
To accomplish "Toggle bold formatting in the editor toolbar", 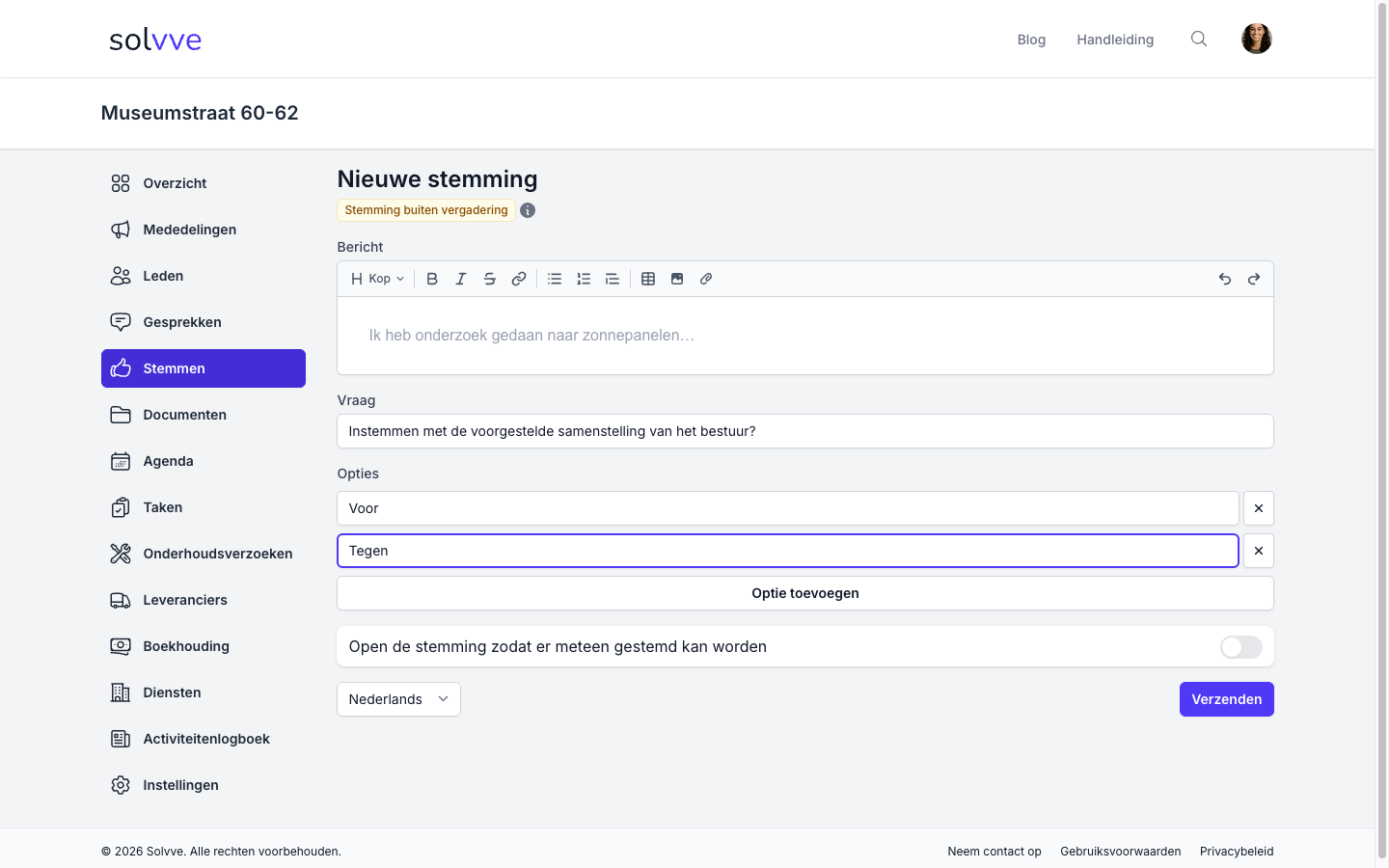I will click(432, 279).
